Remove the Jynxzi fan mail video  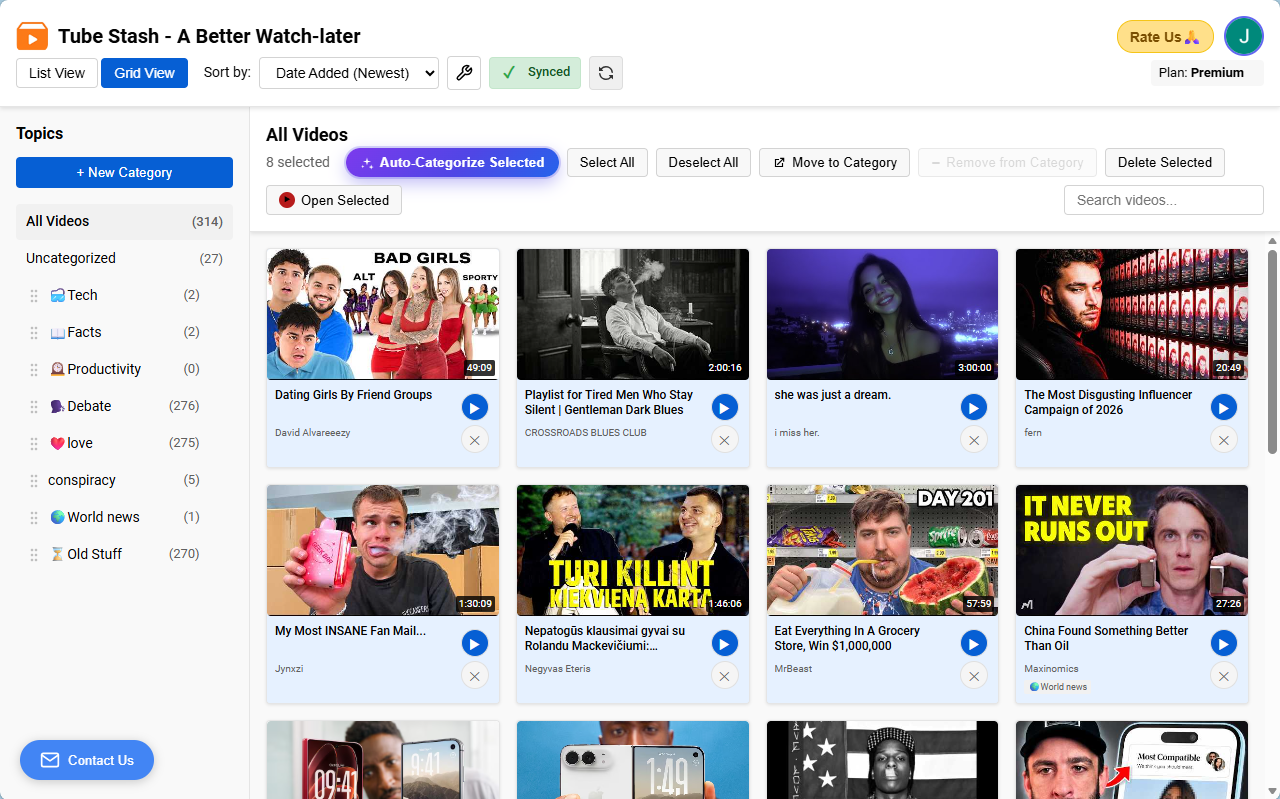[x=474, y=676]
